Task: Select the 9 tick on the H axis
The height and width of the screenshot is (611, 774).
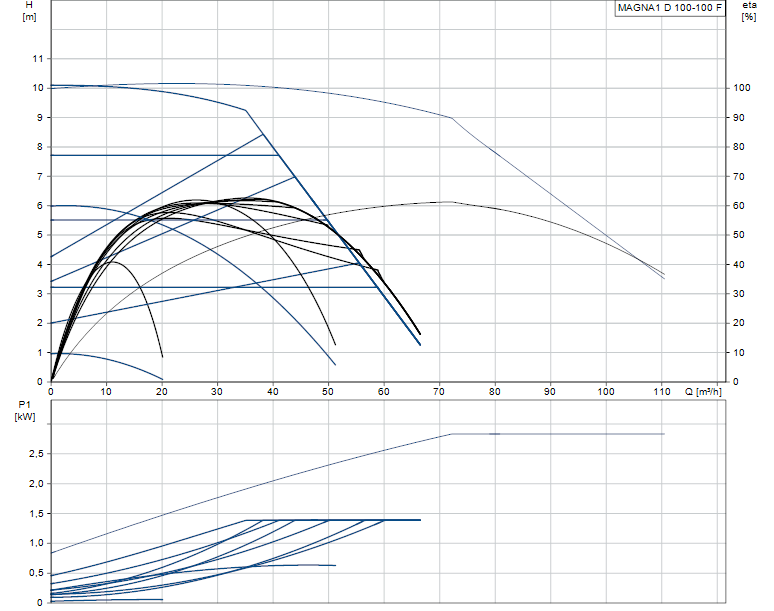Action: click(x=40, y=117)
